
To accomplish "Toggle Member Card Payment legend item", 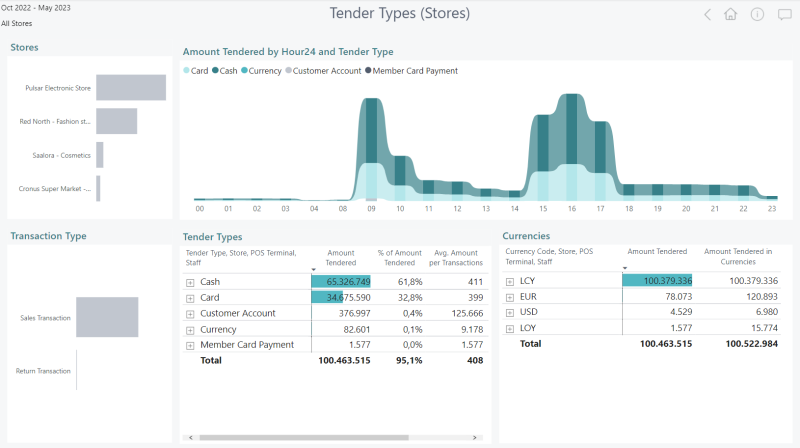I will click(x=411, y=71).
